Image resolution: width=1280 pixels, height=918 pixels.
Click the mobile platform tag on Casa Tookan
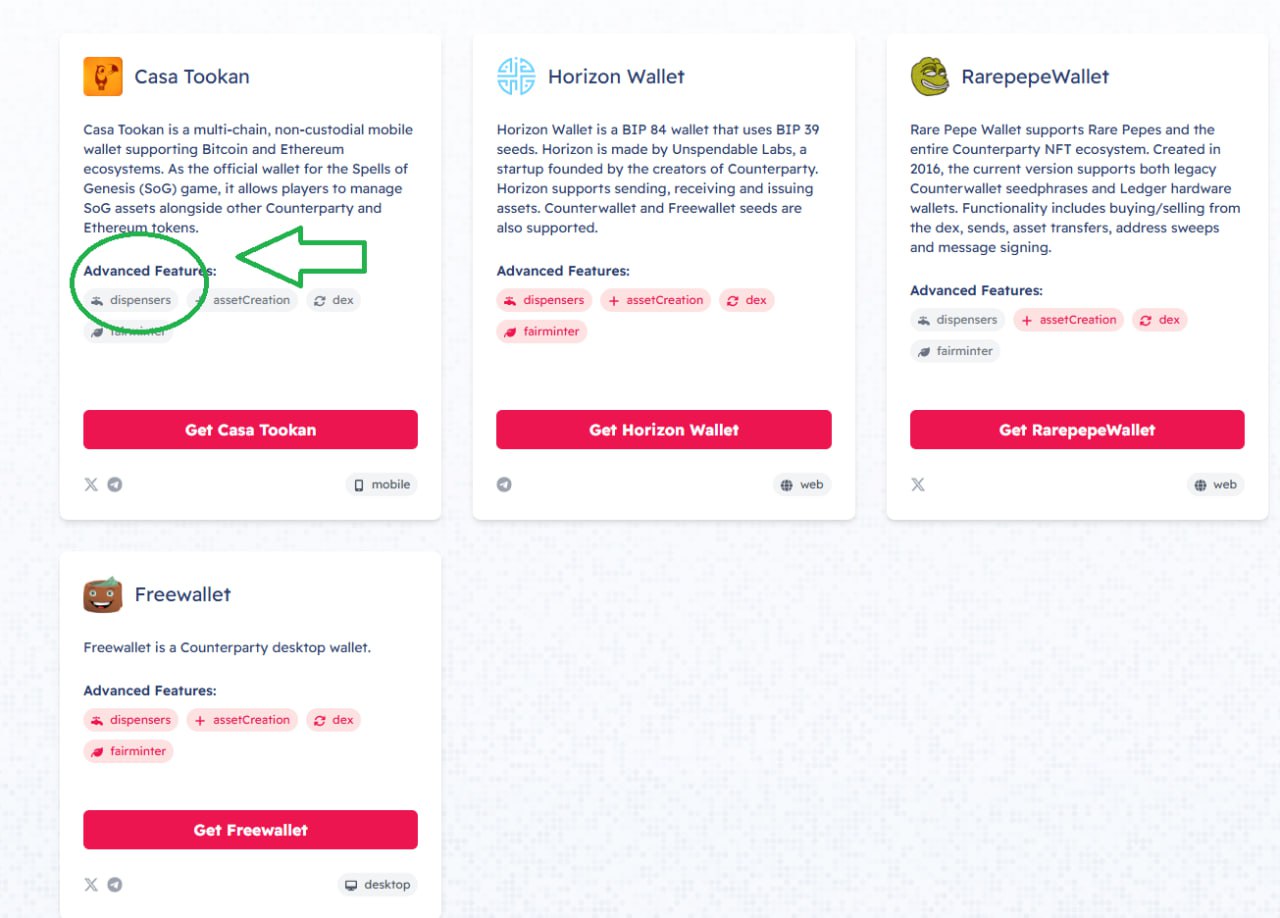coord(382,485)
